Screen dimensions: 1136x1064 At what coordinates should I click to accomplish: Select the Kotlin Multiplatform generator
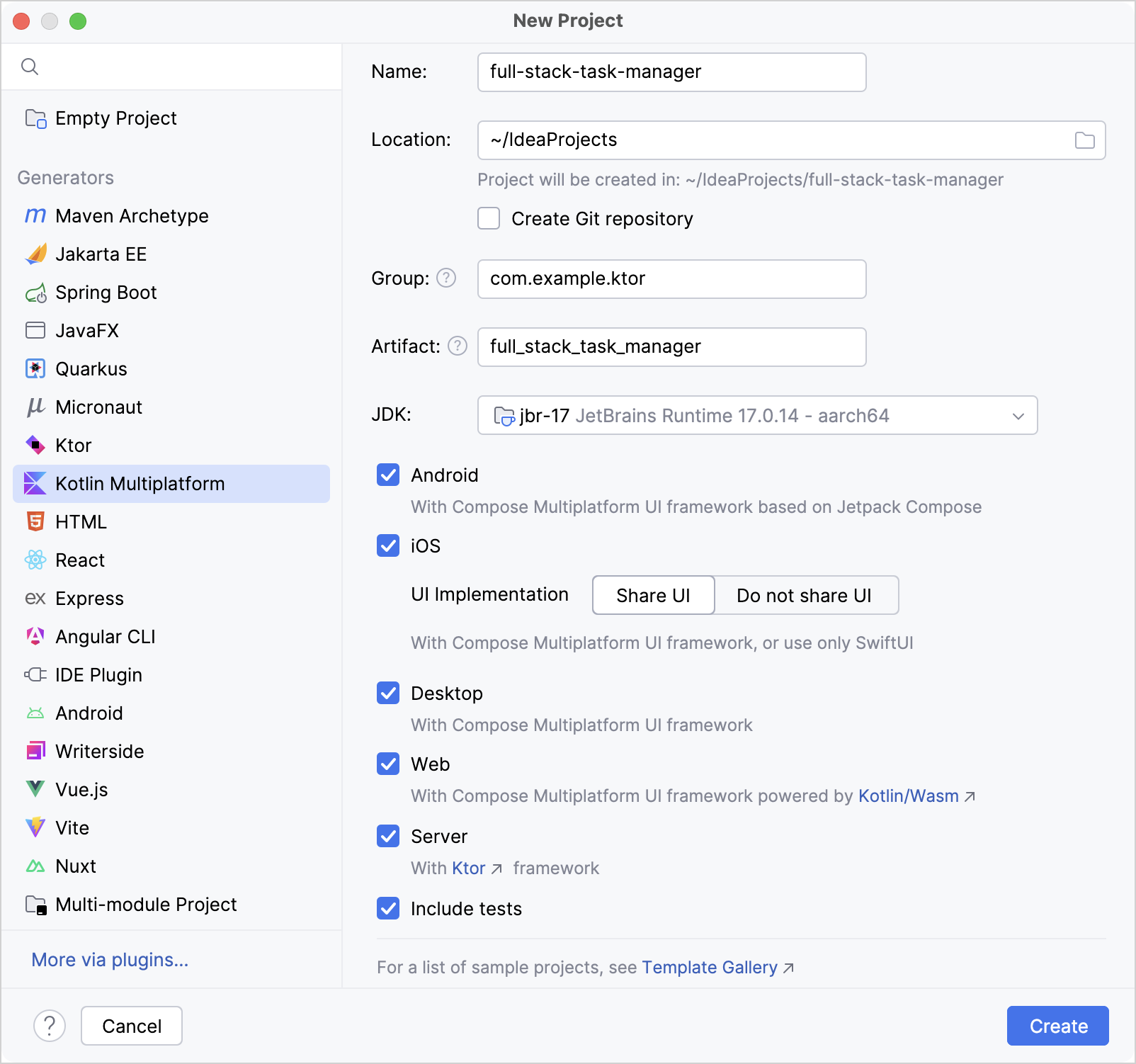139,484
